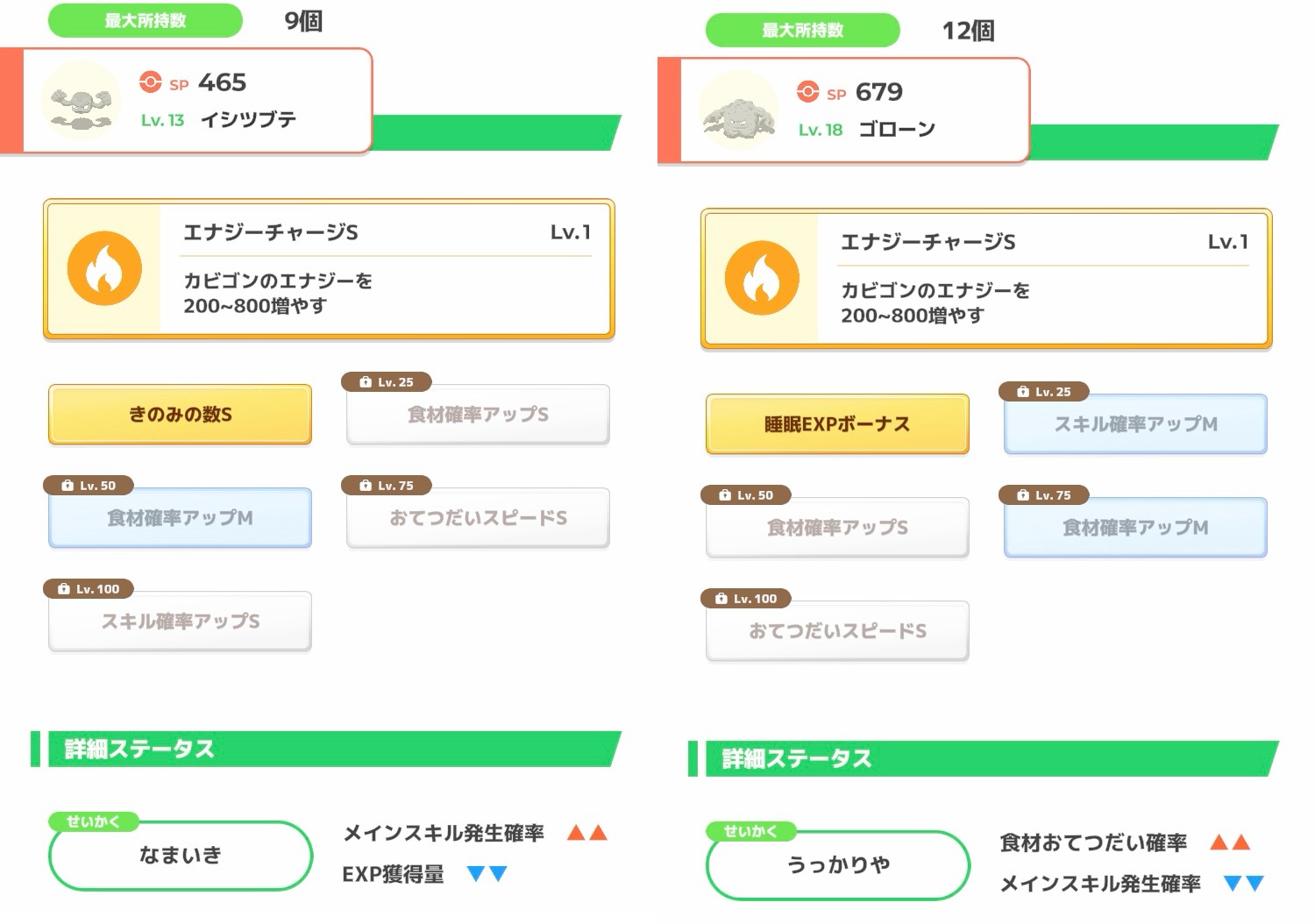Click the Geodude portrait thumbnail
1315x924 pixels.
(81, 103)
